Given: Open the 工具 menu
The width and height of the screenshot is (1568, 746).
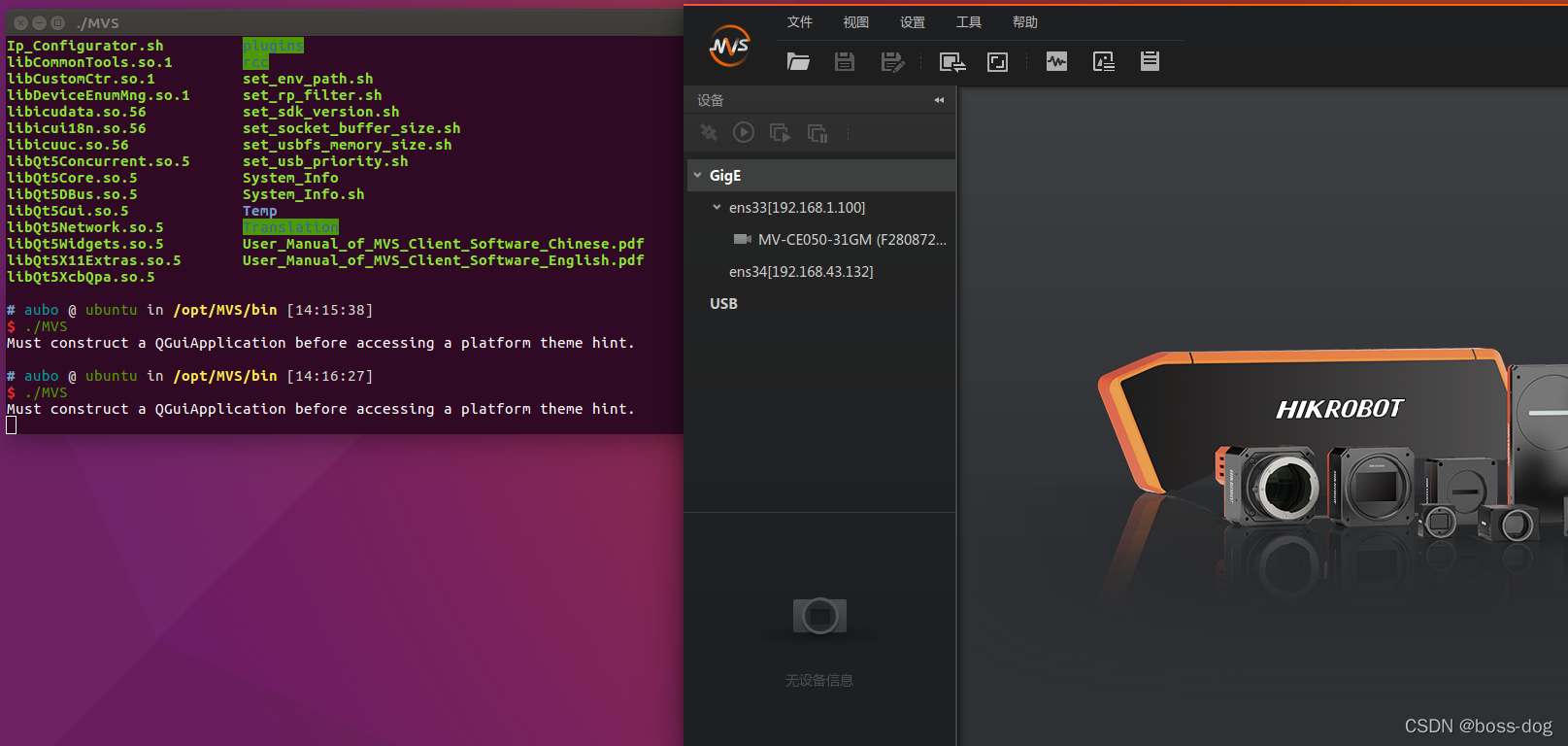Looking at the screenshot, I should (969, 22).
